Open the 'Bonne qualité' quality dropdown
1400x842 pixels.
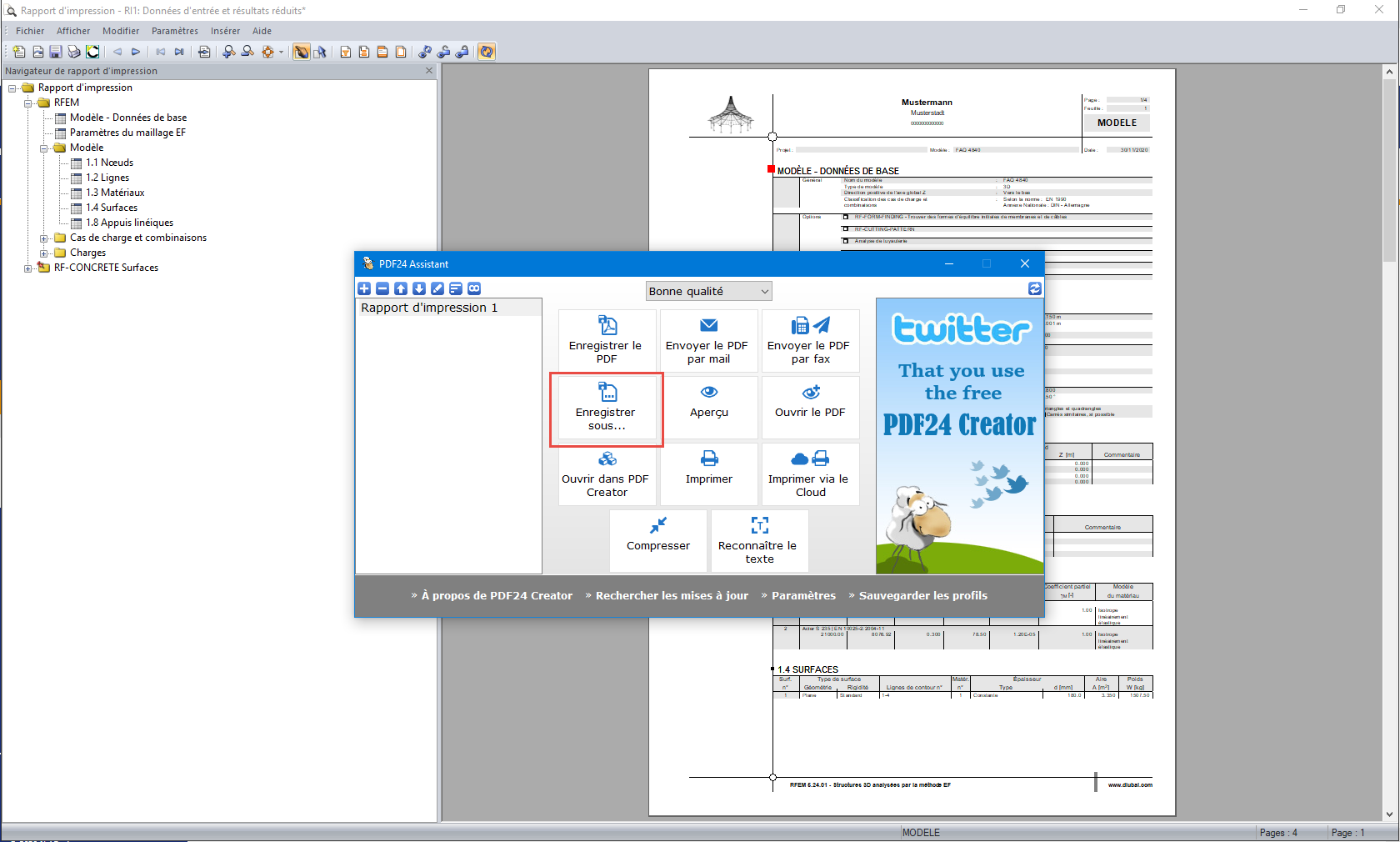[707, 291]
